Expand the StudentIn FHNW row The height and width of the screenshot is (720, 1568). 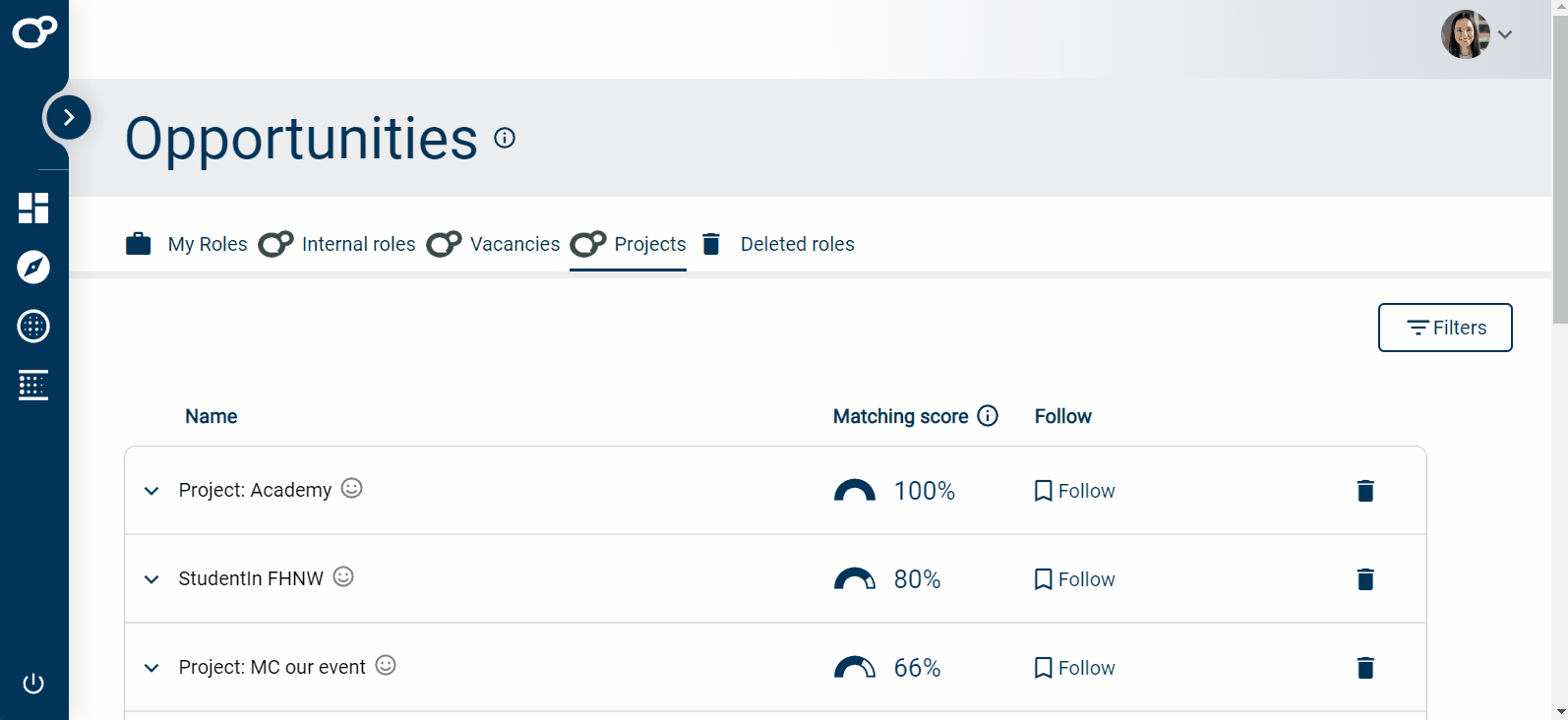[151, 579]
